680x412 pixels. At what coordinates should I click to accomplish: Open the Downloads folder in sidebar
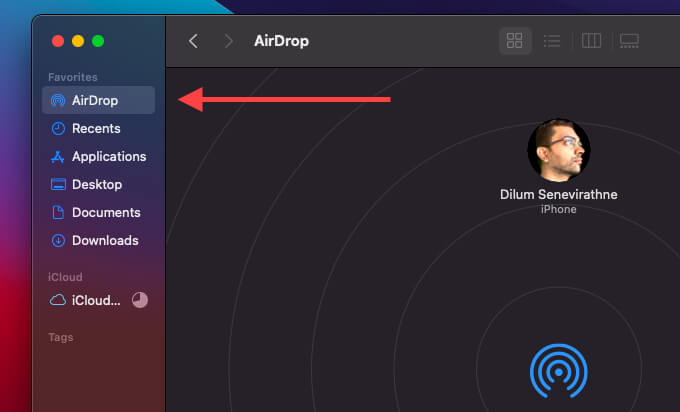pyautogui.click(x=98, y=240)
